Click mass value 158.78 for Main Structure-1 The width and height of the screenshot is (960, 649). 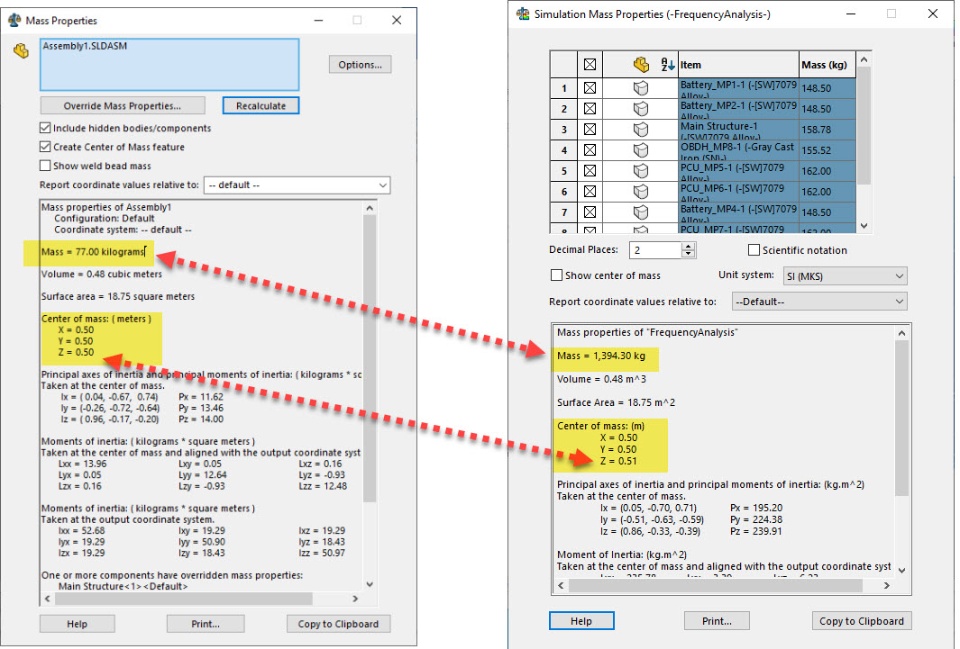pos(816,130)
